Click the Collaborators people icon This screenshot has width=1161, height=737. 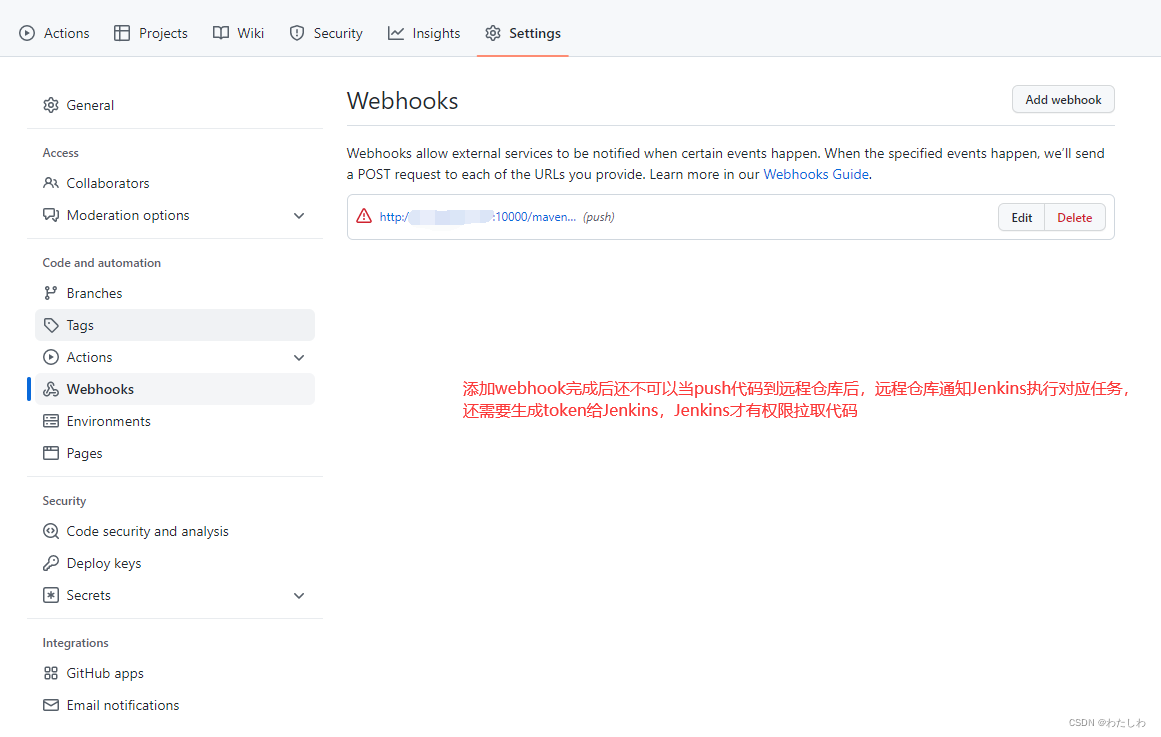pos(50,183)
